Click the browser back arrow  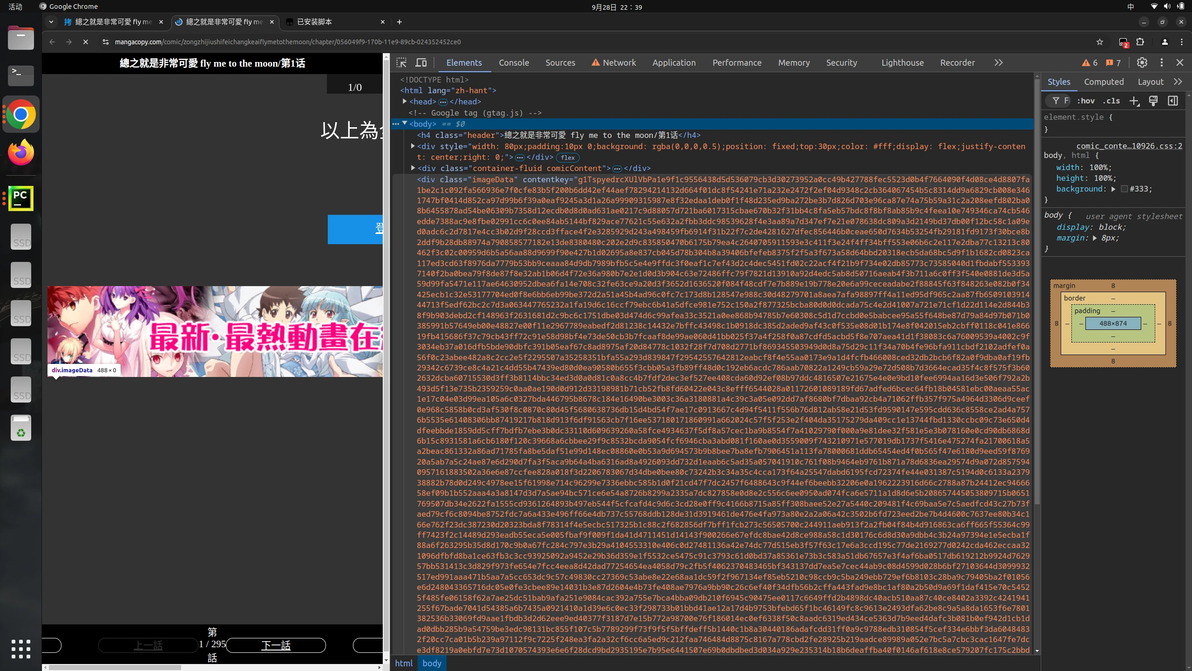52,42
